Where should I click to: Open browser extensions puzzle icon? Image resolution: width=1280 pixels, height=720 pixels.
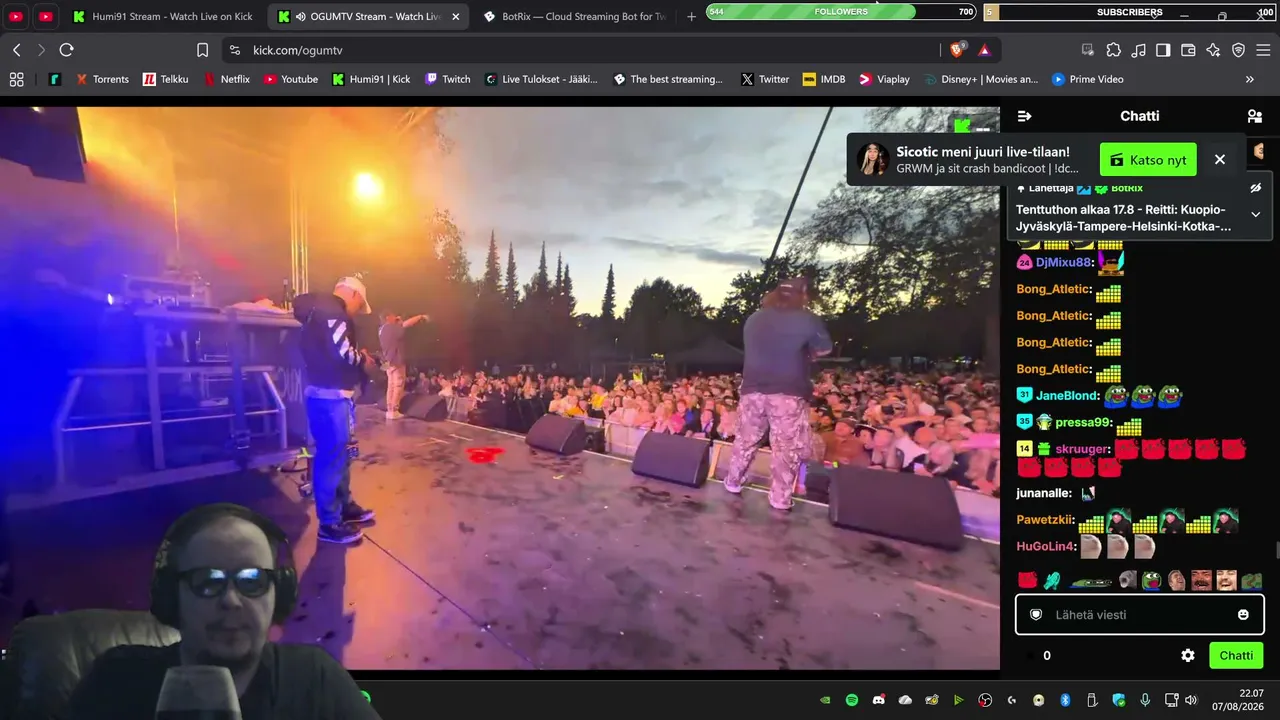click(1113, 50)
